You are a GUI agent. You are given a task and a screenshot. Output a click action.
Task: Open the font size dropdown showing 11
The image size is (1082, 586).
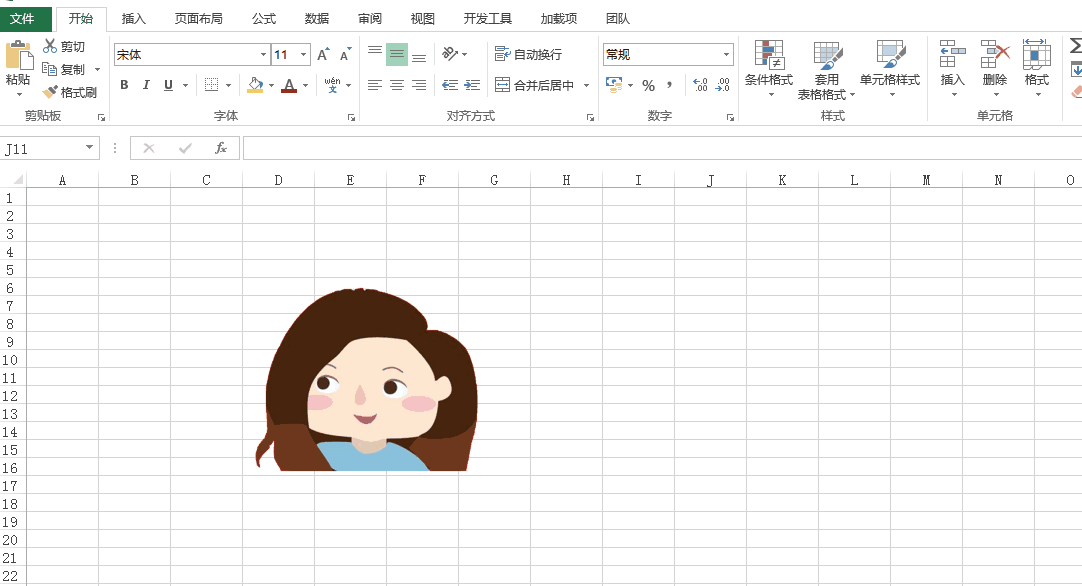[x=304, y=55]
